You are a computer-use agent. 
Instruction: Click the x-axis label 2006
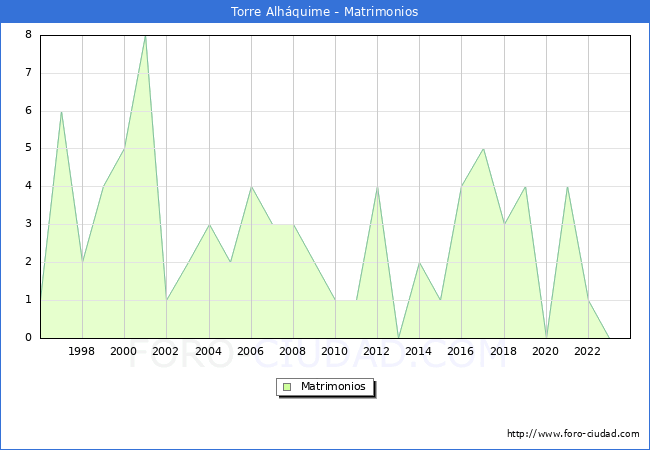(250, 351)
